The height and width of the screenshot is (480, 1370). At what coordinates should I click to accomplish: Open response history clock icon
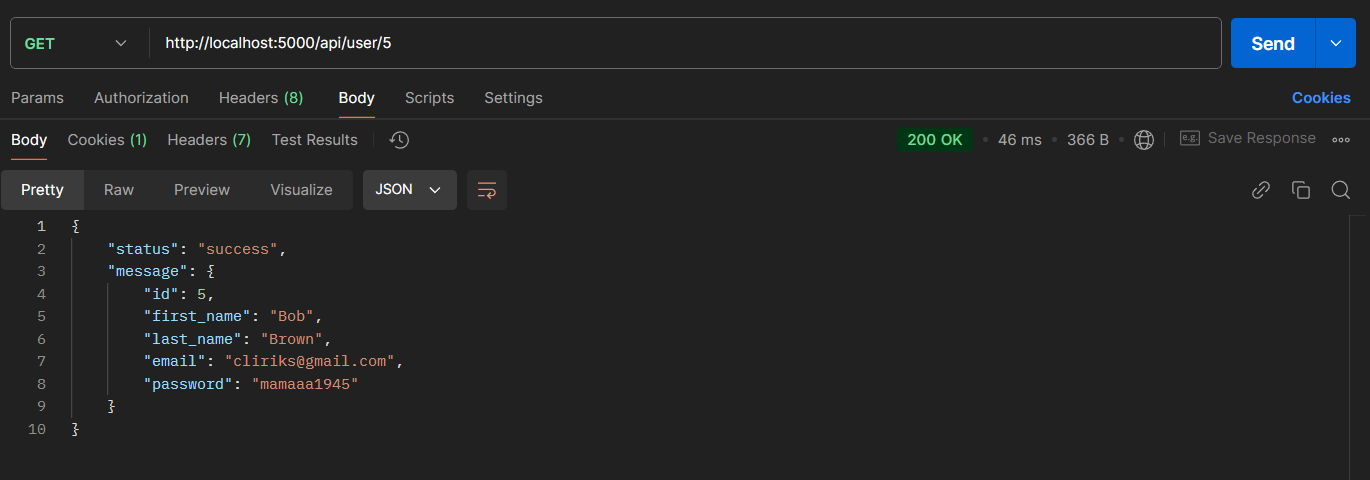[399, 140]
